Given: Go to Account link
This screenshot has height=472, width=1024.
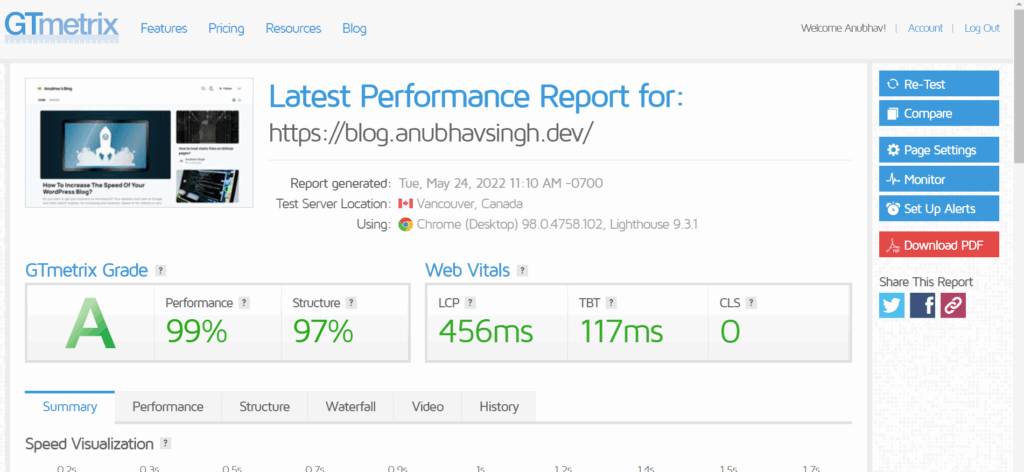Looking at the screenshot, I should coord(925,28).
